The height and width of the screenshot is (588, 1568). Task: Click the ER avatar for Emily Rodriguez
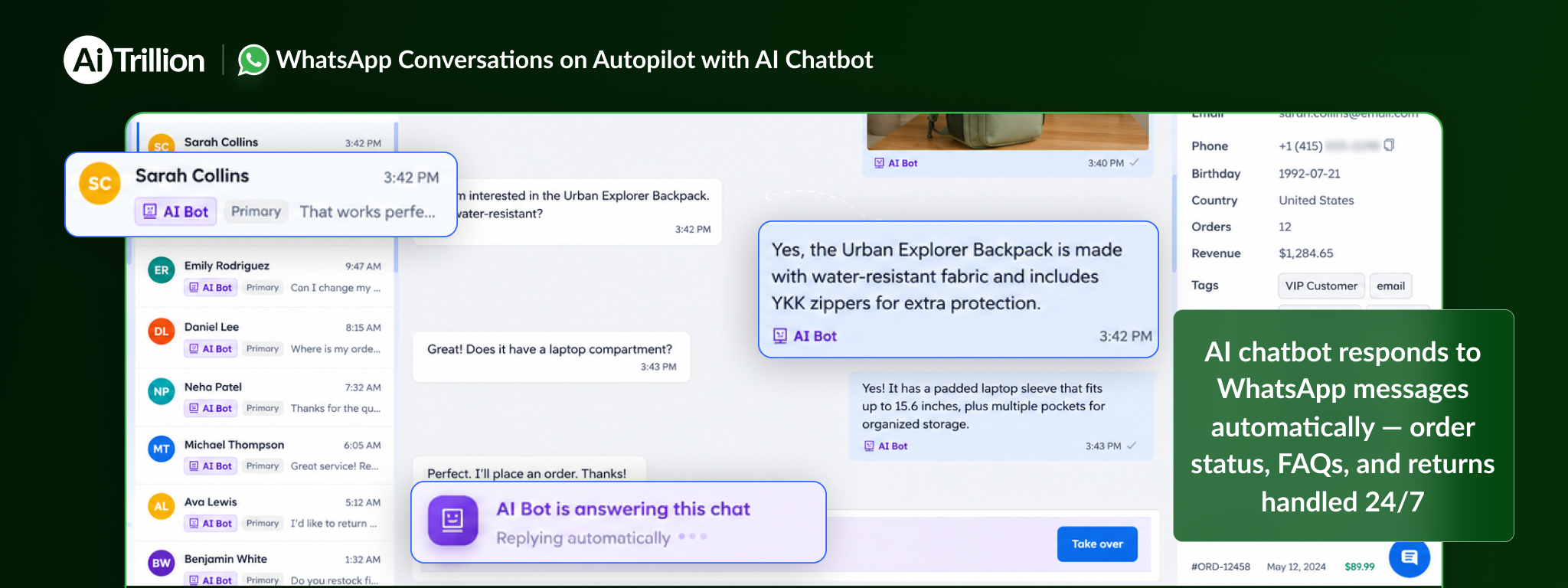point(162,269)
